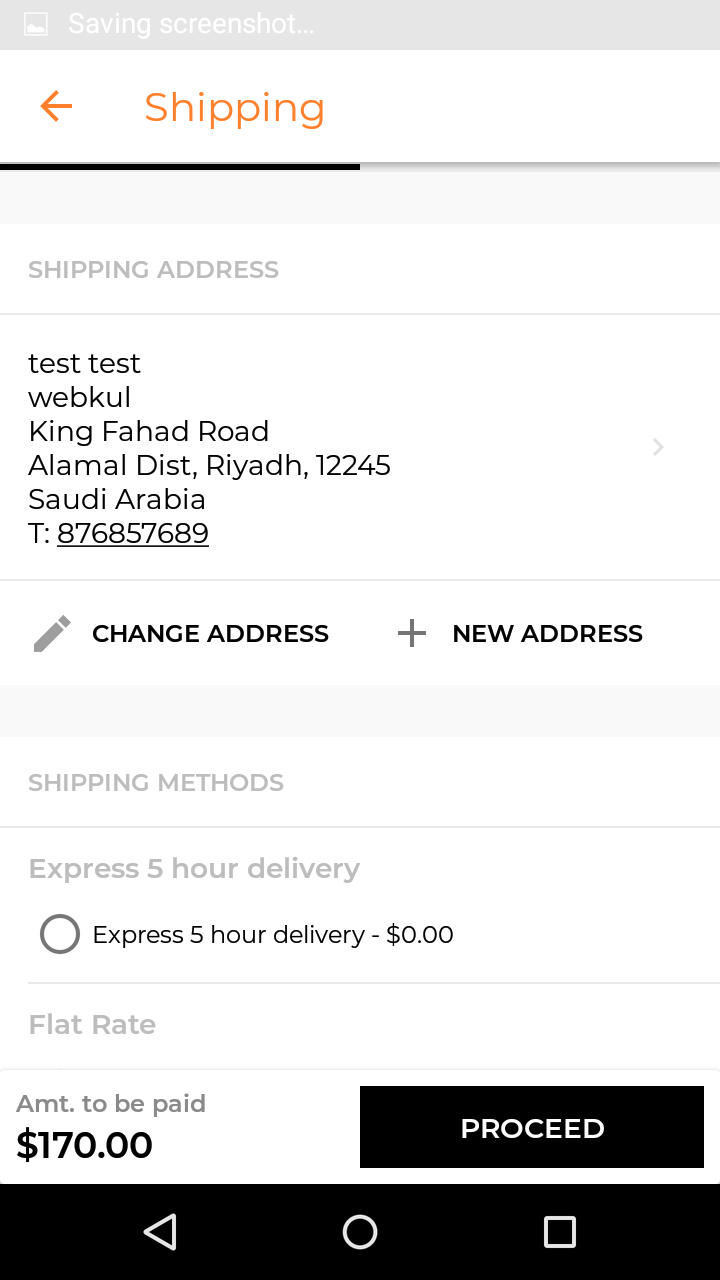Select Express 5 hour delivery radio button
The width and height of the screenshot is (720, 1280).
pyautogui.click(x=60, y=935)
